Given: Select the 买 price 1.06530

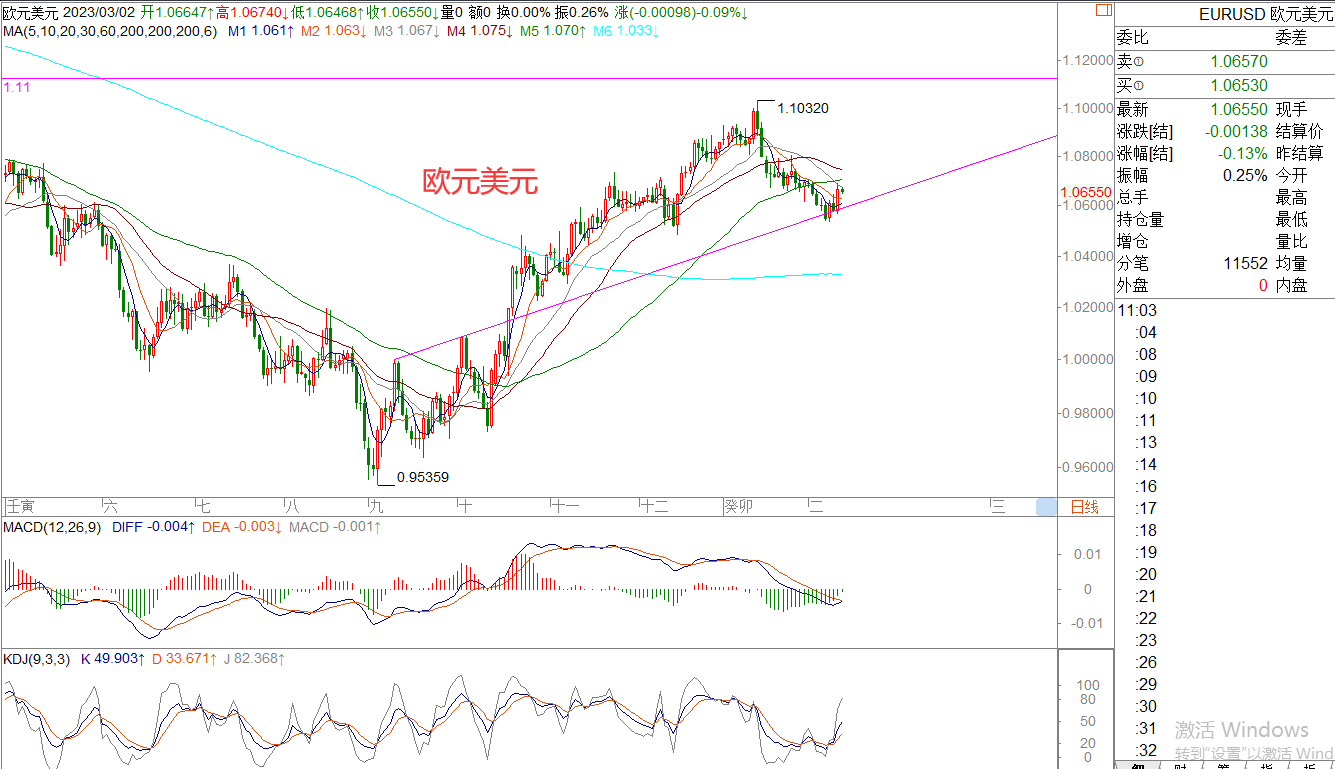Looking at the screenshot, I should (1238, 87).
